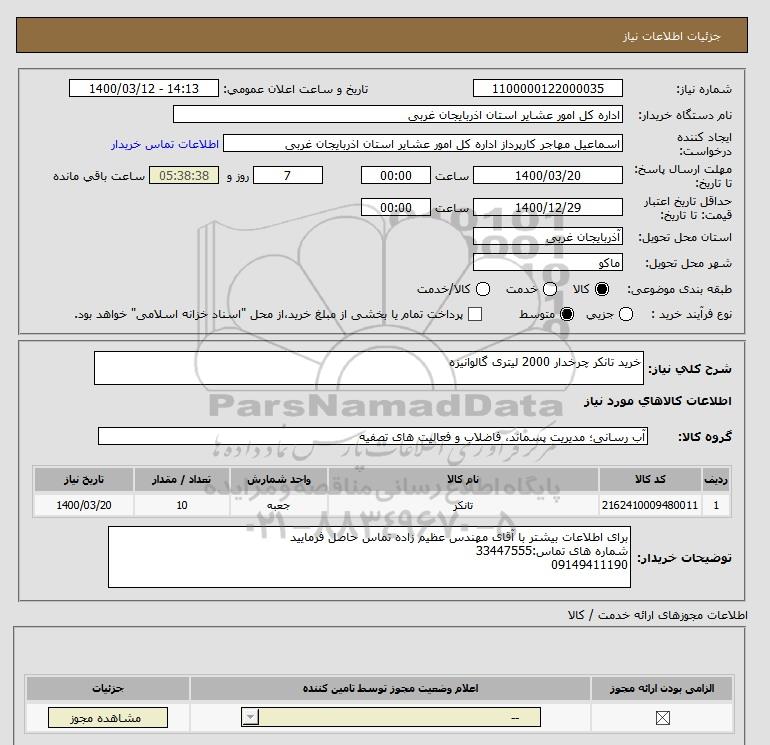Click the تانکر product name cell
Viewport: 770px width, 745px height.
coord(463,505)
